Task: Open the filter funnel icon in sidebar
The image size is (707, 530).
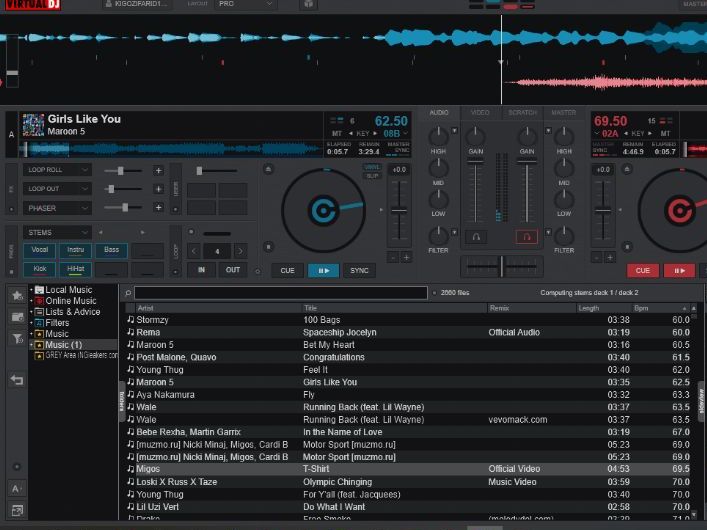Action: pyautogui.click(x=17, y=338)
